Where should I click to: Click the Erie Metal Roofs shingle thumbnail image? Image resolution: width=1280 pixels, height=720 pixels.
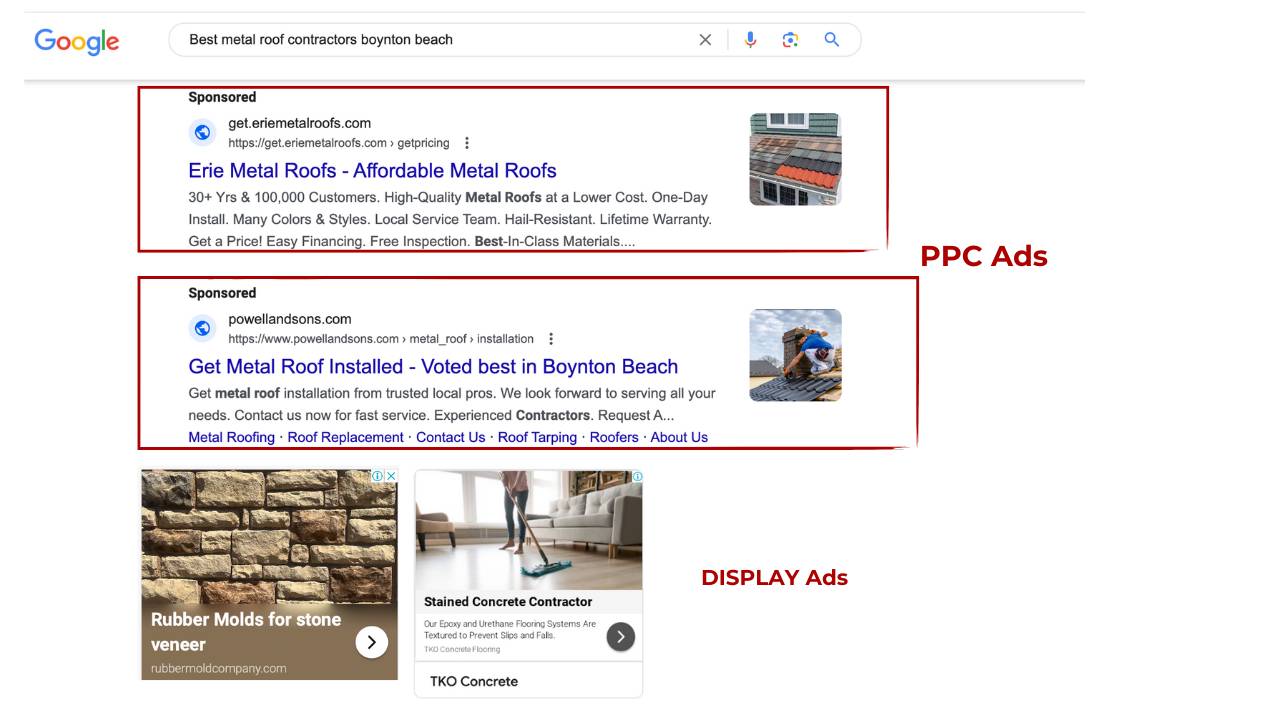[x=796, y=159]
